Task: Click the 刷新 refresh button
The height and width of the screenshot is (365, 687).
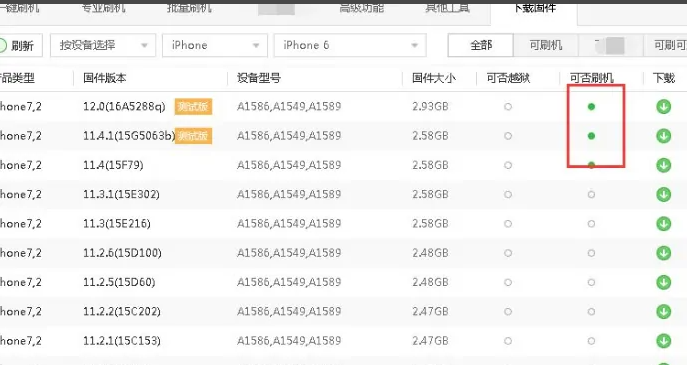Action: pos(20,45)
